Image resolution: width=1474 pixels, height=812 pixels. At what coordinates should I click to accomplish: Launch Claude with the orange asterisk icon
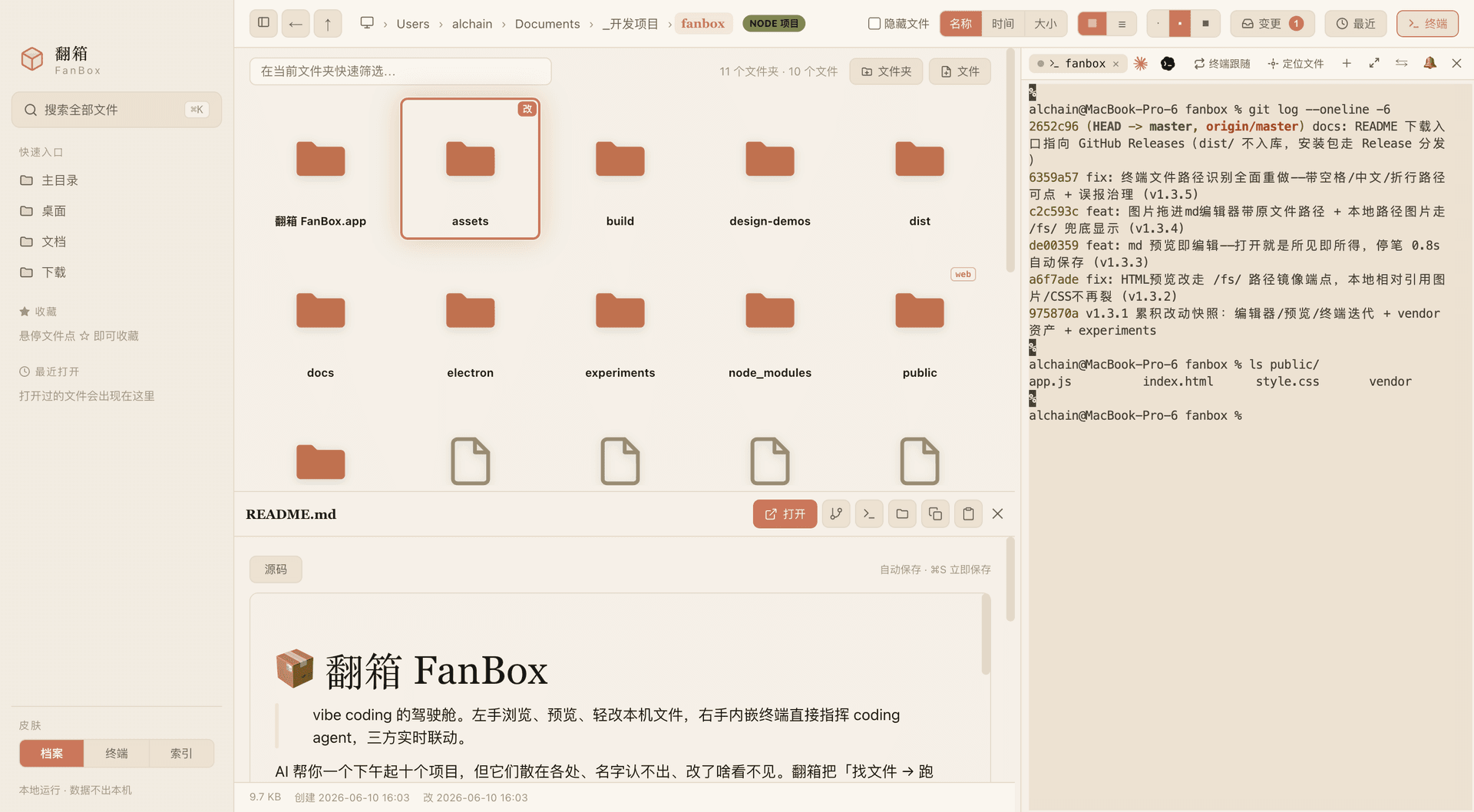click(1140, 63)
